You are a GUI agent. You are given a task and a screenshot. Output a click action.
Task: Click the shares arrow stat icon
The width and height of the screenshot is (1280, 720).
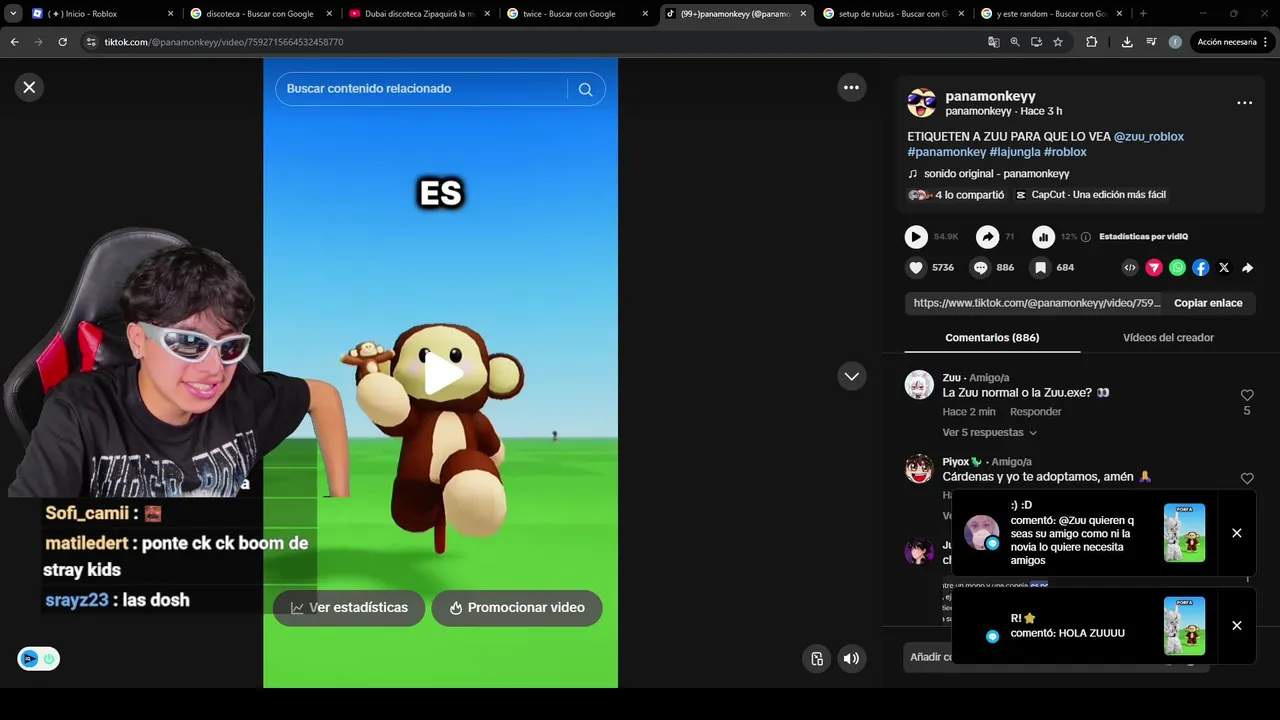987,237
